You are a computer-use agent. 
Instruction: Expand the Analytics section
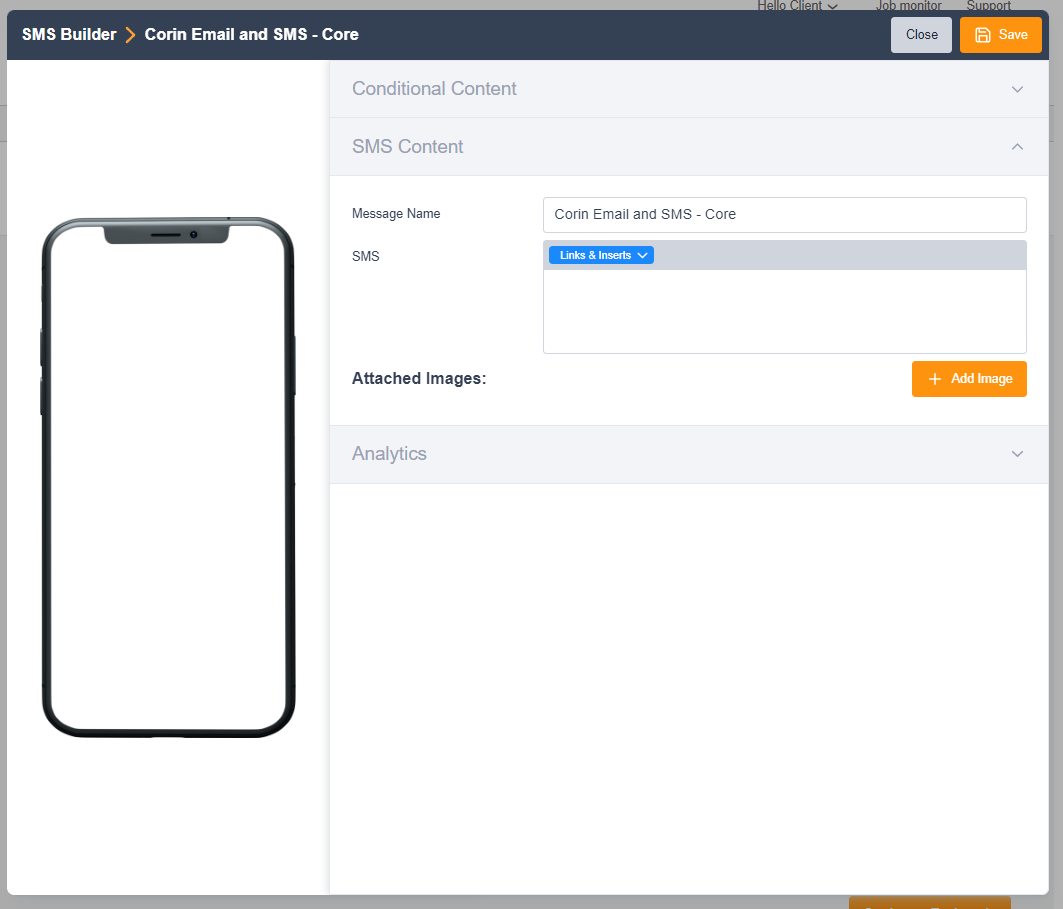click(389, 454)
